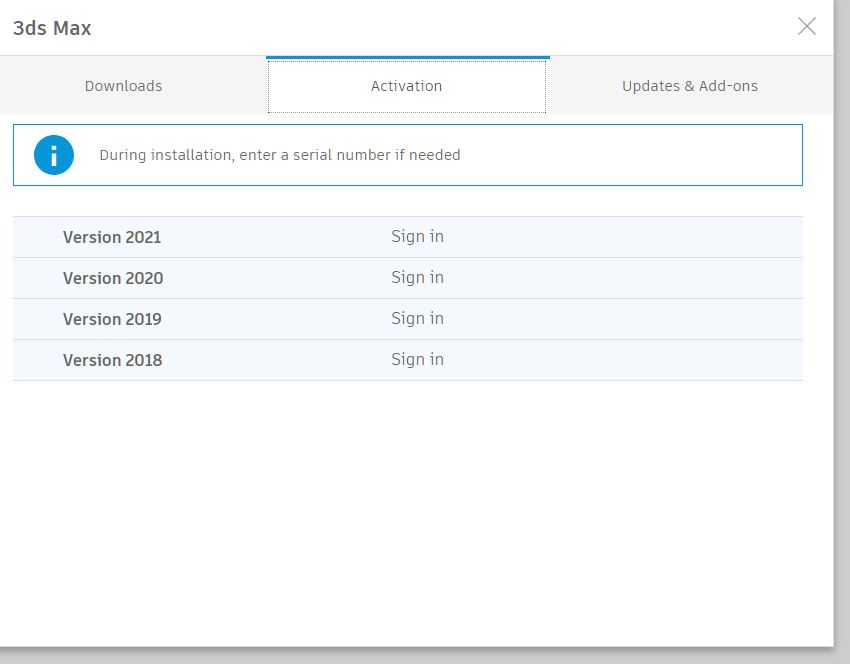Click gray backdrop right of the dialog
Viewport: 850px width, 664px height.
click(x=842, y=325)
